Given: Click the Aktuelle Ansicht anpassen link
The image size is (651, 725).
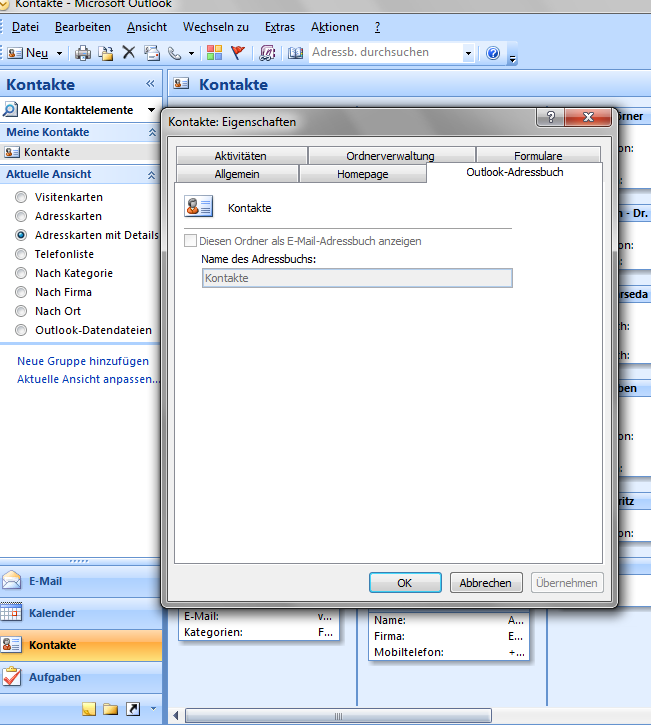Looking at the screenshot, I should pyautogui.click(x=88, y=379).
